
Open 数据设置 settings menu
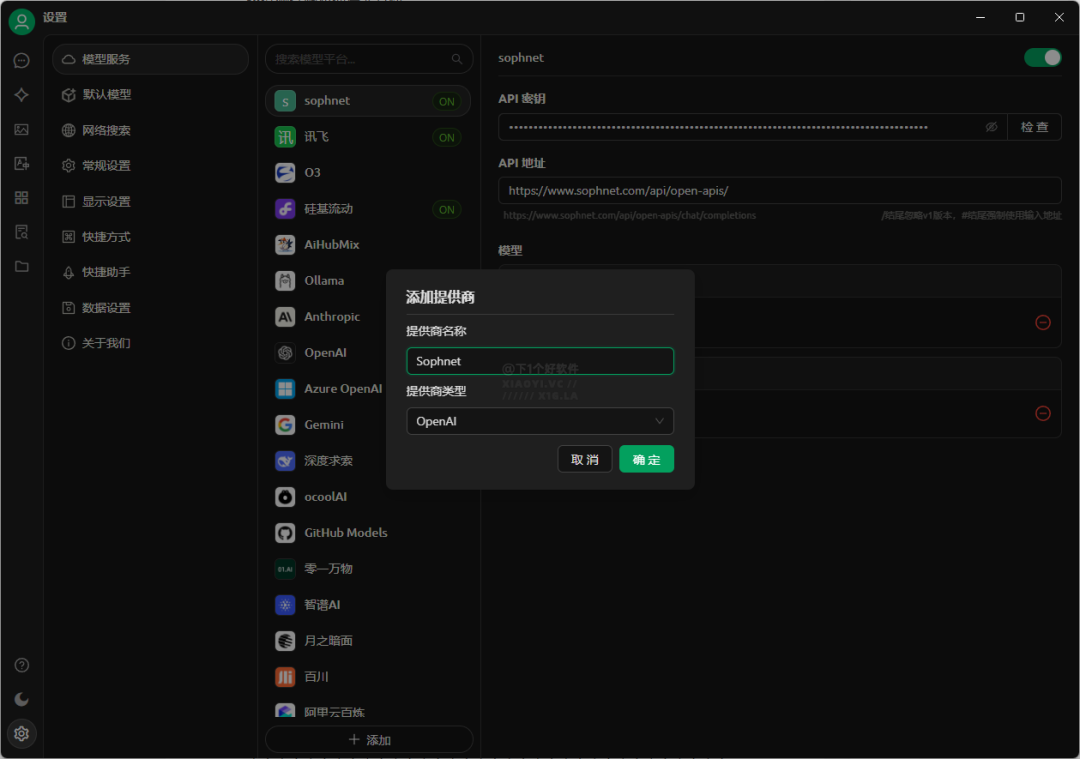(x=150, y=308)
